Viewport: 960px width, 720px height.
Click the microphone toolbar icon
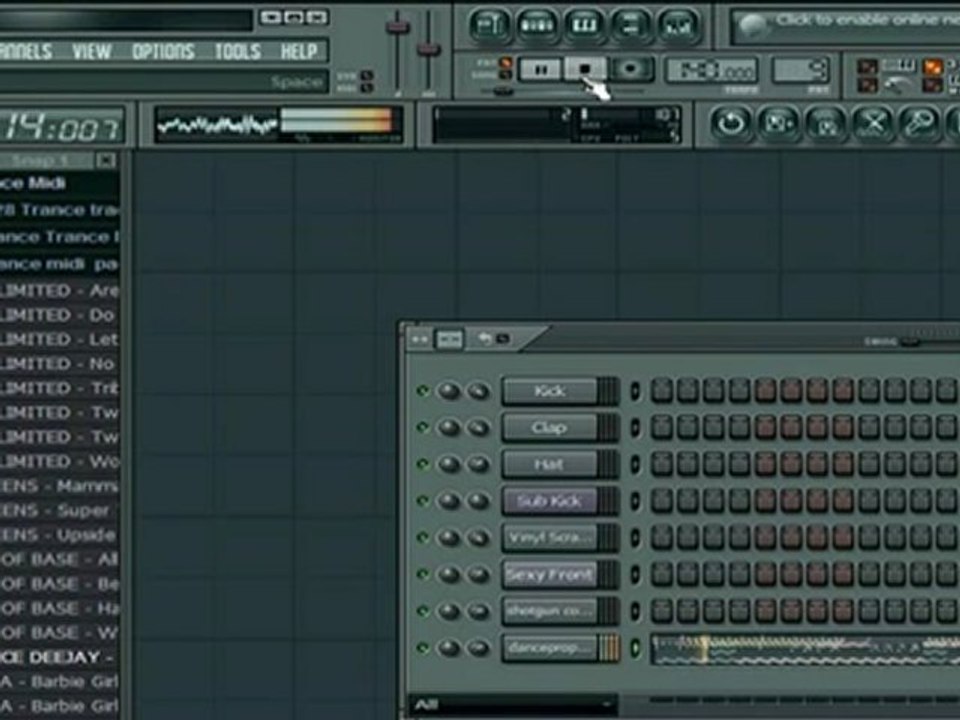click(920, 124)
